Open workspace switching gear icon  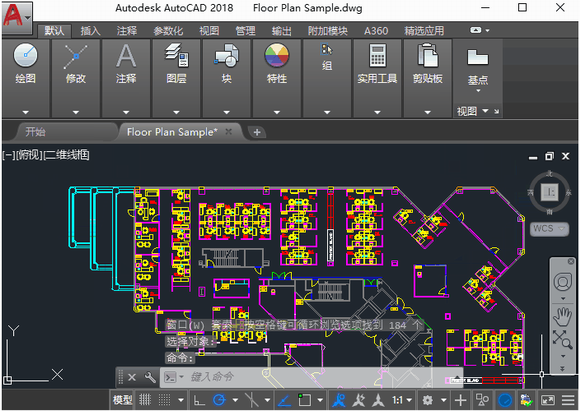coord(428,400)
